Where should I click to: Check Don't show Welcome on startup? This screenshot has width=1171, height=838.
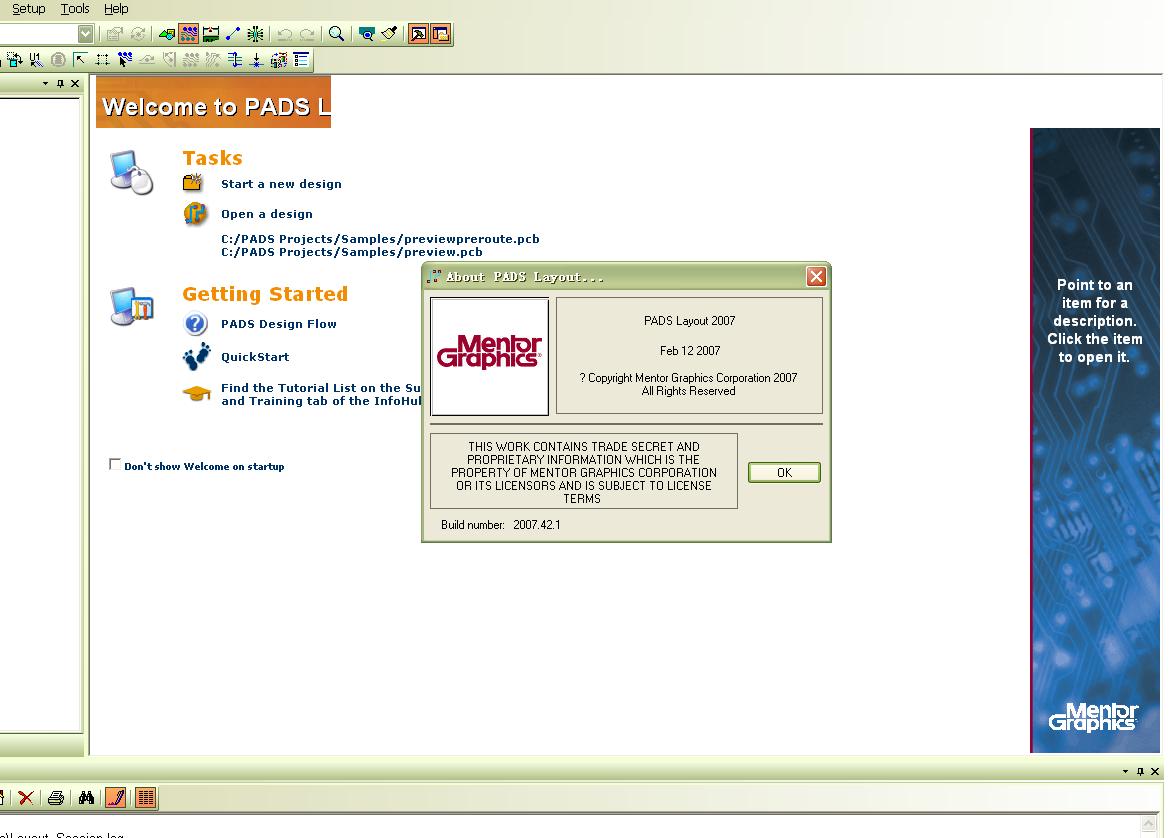[x=114, y=465]
